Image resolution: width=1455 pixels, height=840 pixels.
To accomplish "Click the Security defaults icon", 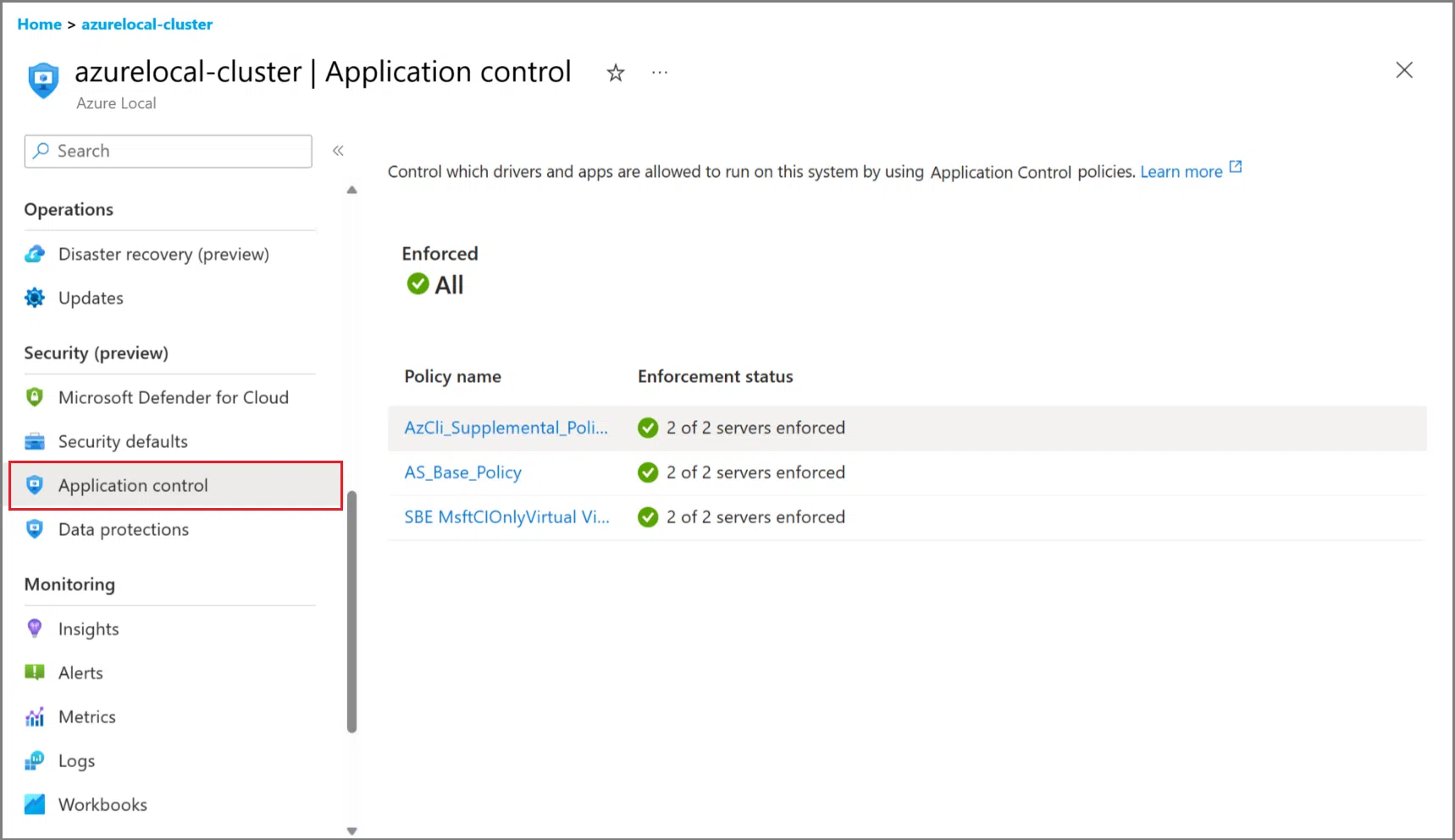I will click(35, 441).
